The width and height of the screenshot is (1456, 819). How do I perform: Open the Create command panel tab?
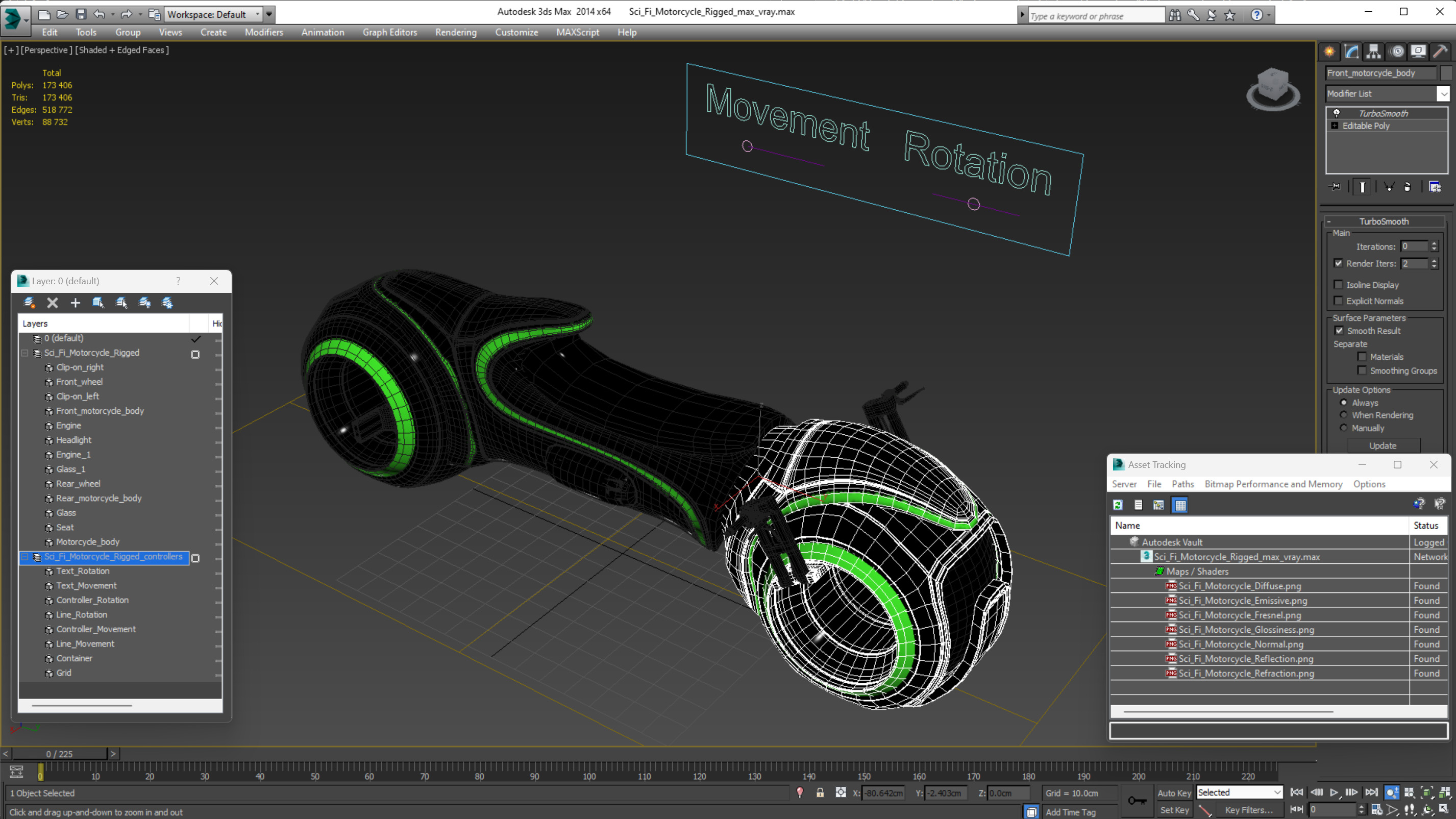[1329, 52]
